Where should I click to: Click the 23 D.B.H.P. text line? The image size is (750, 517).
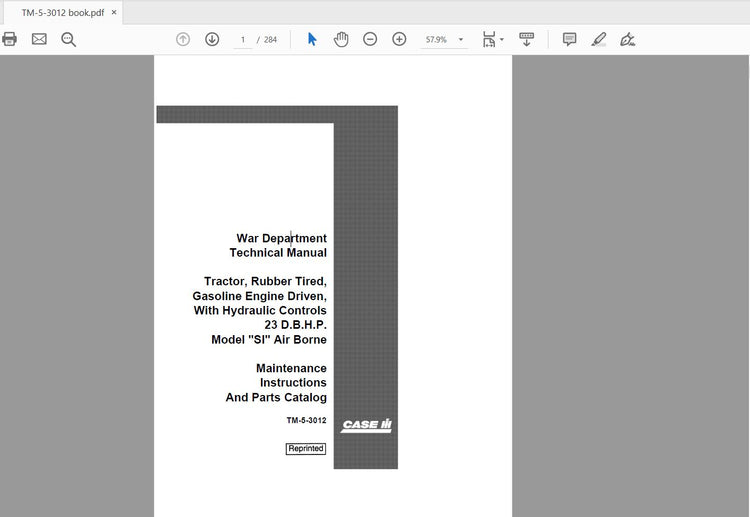tap(296, 325)
